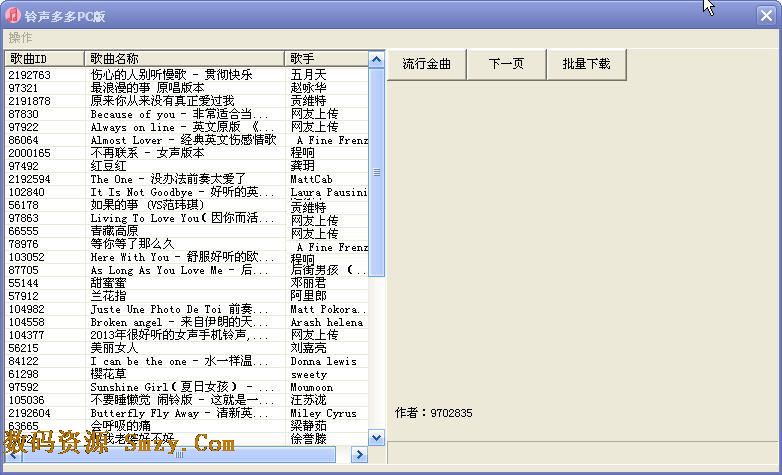The image size is (782, 475).
Task: Click the 流行金曲 button
Action: [426, 64]
